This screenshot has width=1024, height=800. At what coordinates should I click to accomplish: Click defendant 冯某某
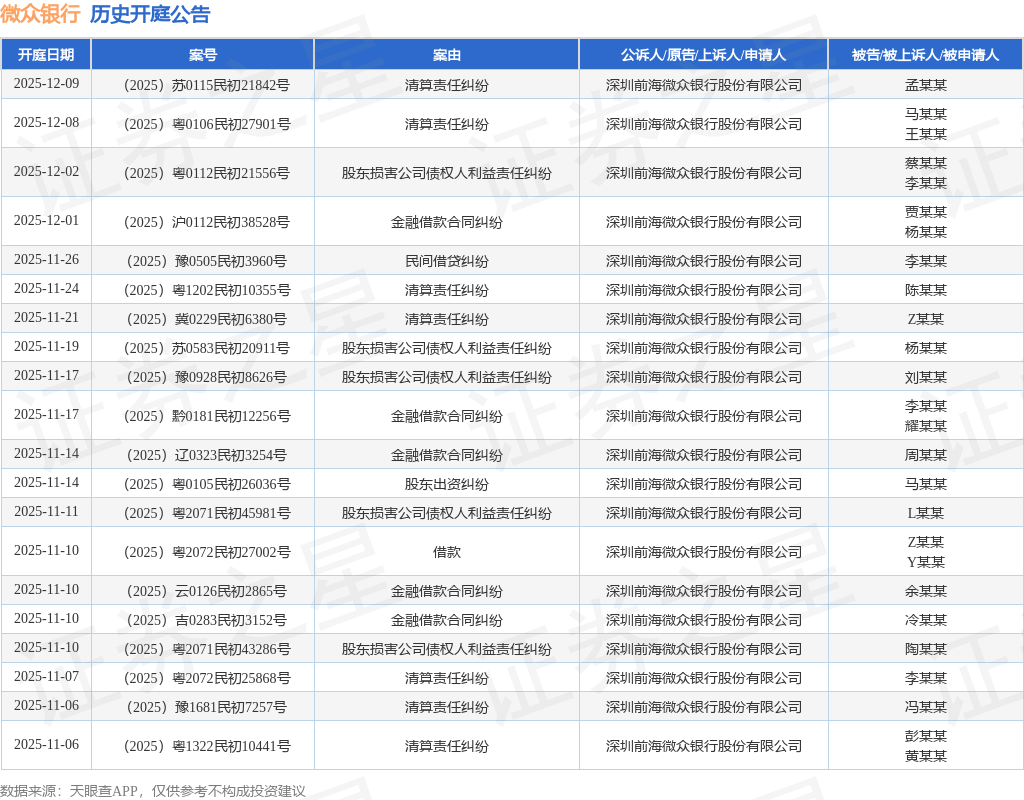(x=926, y=707)
